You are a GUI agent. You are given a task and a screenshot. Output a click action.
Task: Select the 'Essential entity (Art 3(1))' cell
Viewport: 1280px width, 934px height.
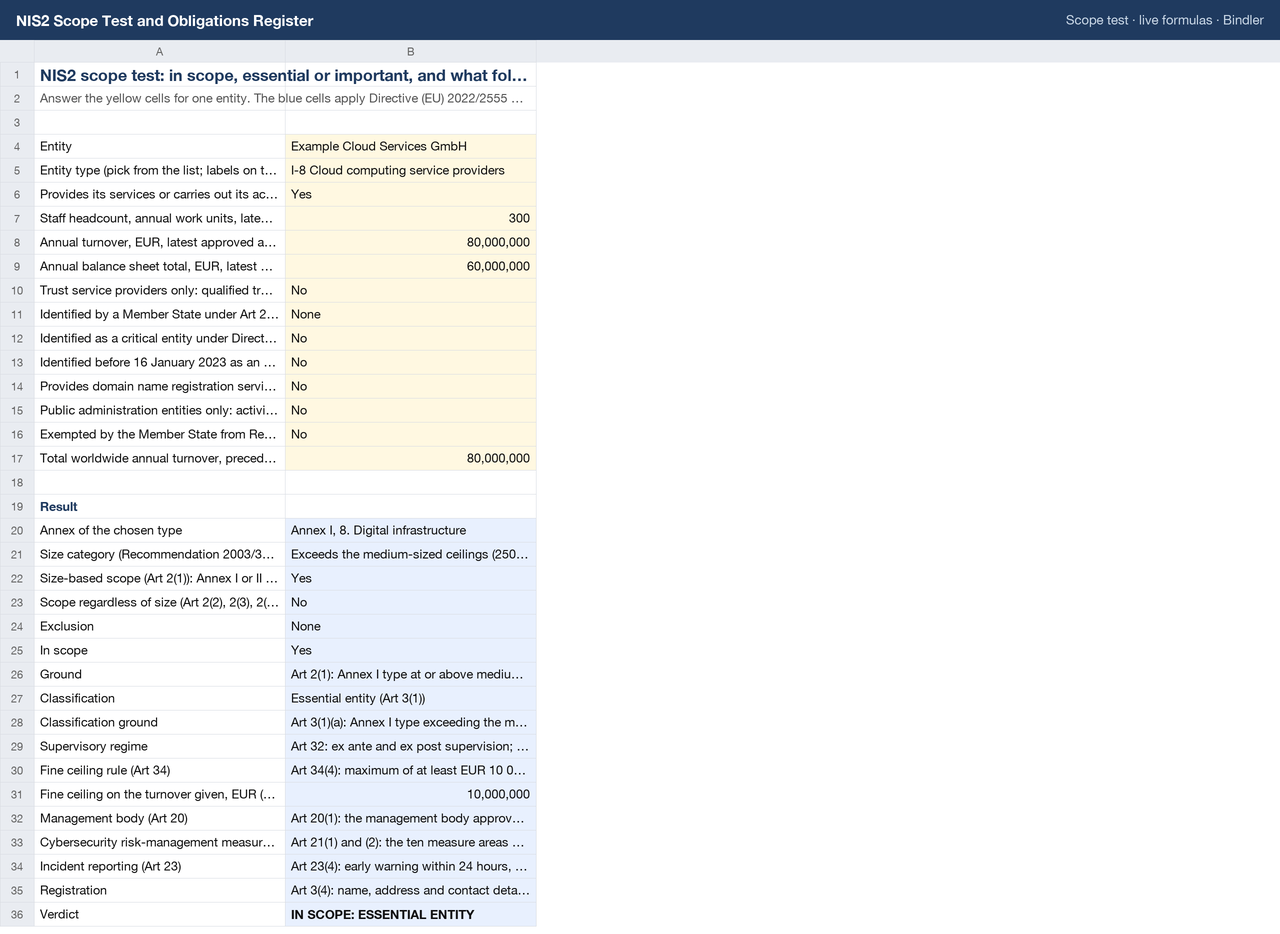tap(411, 698)
